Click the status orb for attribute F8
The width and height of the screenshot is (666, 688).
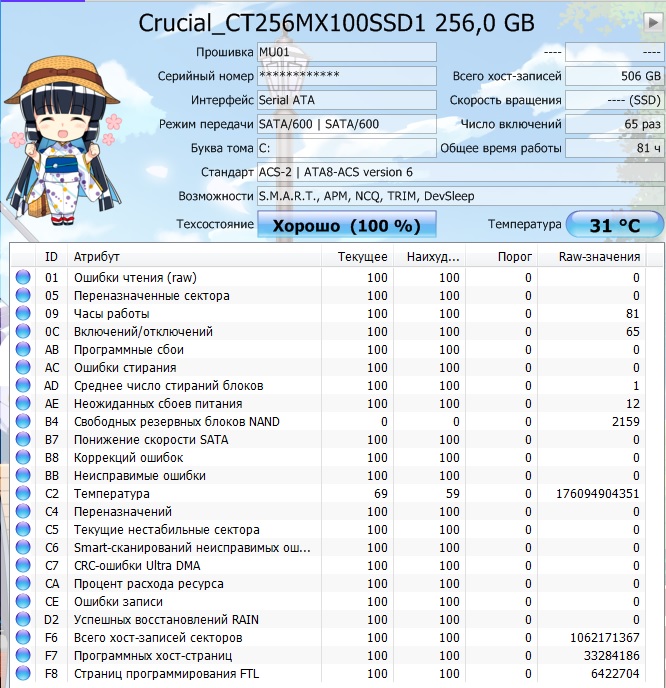[x=23, y=673]
